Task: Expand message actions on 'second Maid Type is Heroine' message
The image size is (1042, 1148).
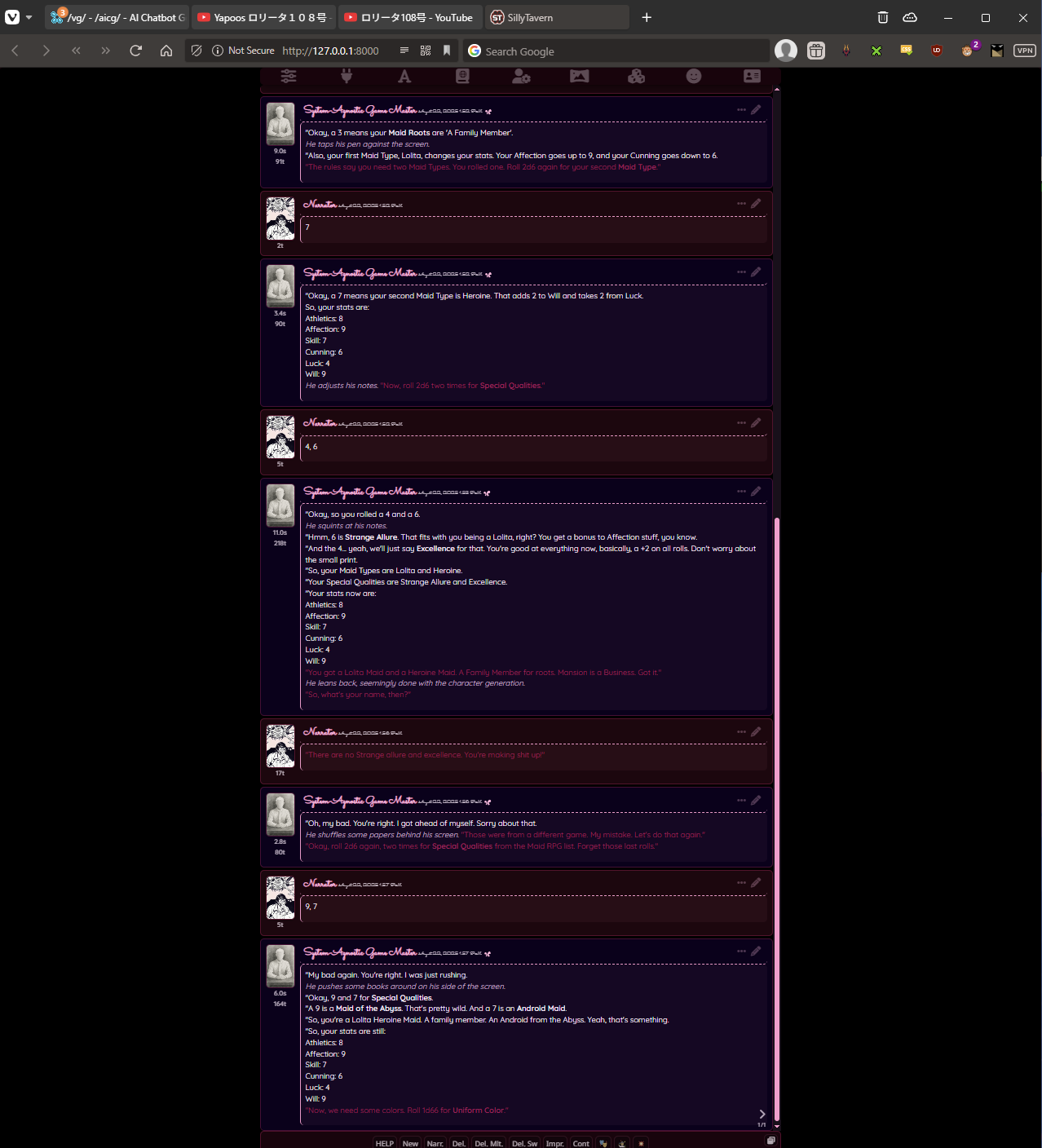Action: pos(741,272)
